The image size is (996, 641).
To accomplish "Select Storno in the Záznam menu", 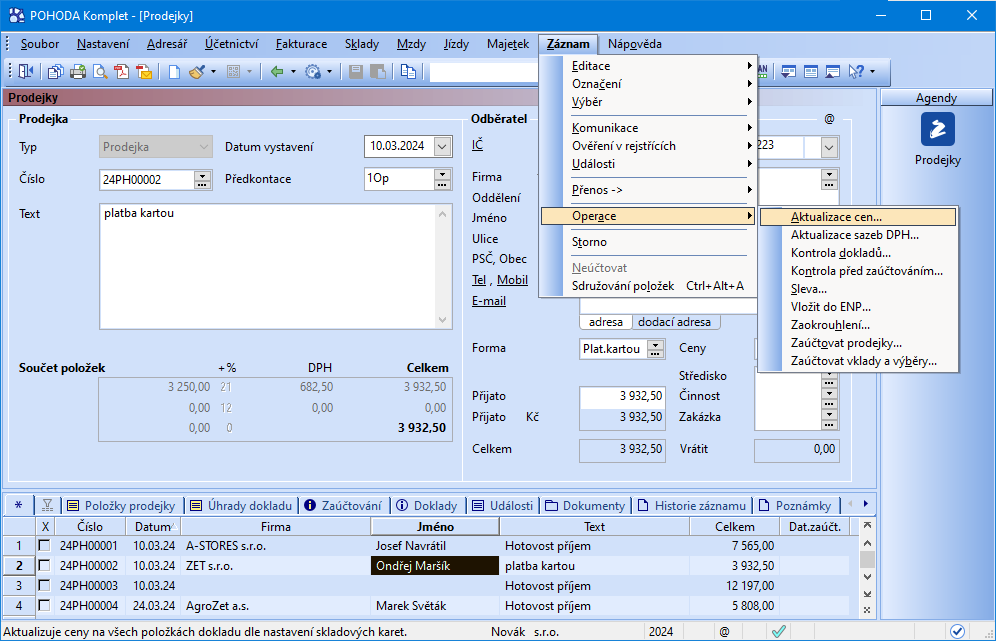I will tap(589, 242).
